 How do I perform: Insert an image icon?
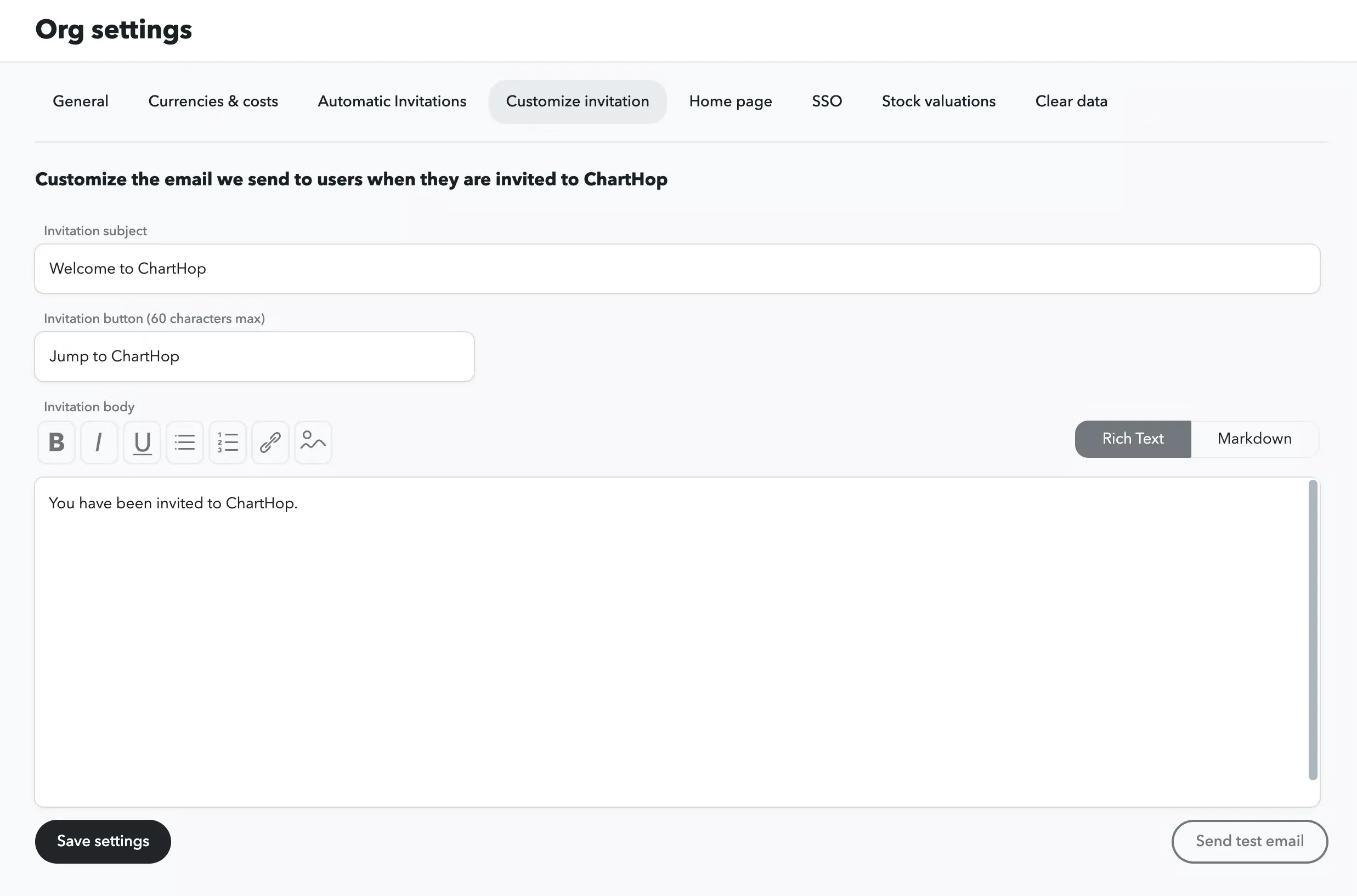click(313, 443)
